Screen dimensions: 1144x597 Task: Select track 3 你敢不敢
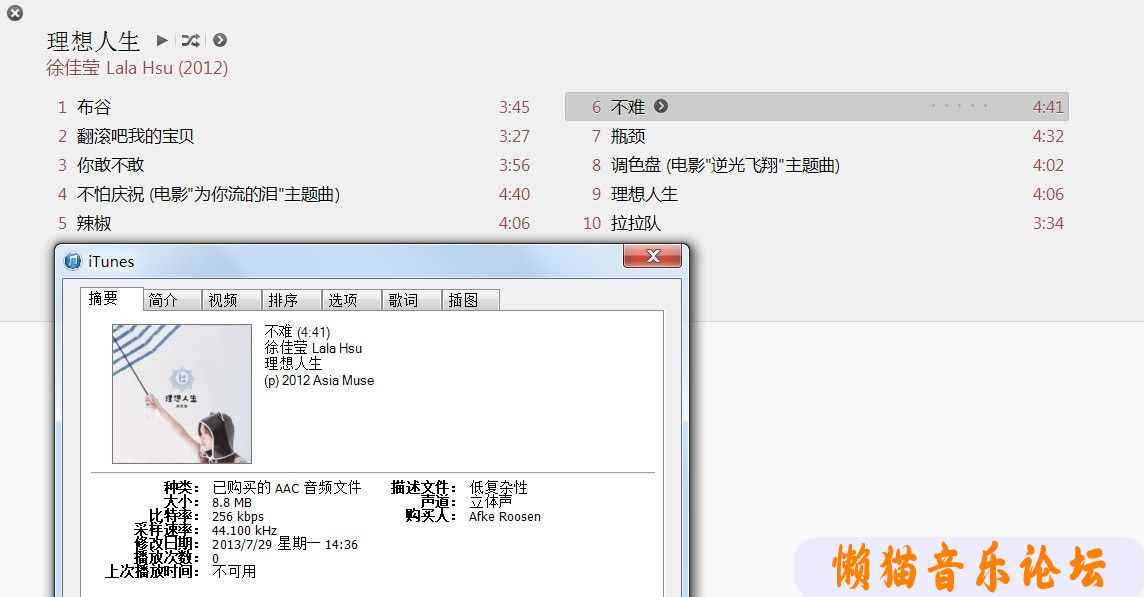tap(294, 165)
